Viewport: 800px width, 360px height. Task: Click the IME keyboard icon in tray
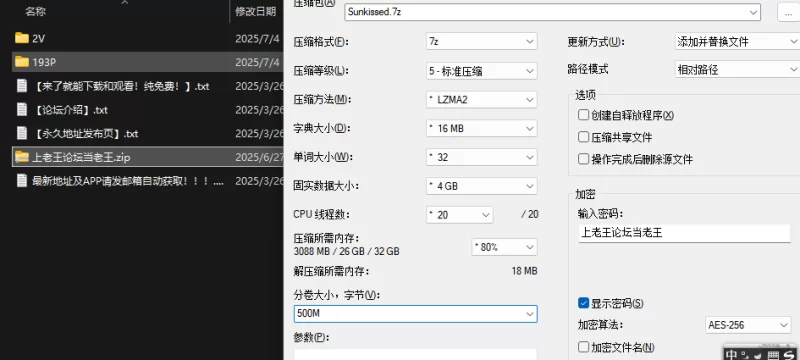click(x=773, y=355)
